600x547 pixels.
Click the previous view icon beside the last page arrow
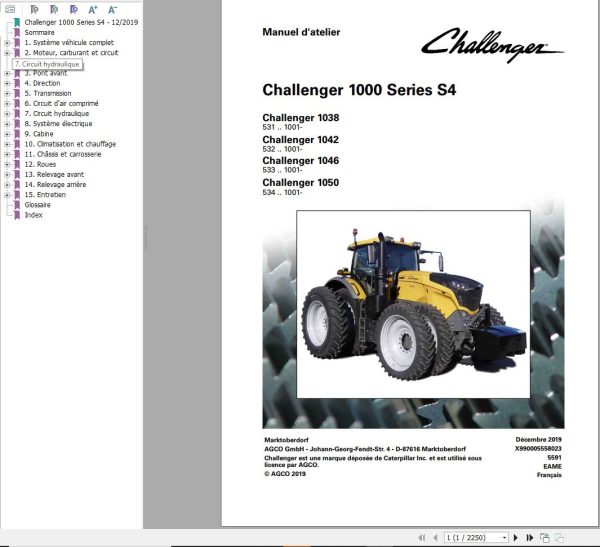[x=545, y=538]
